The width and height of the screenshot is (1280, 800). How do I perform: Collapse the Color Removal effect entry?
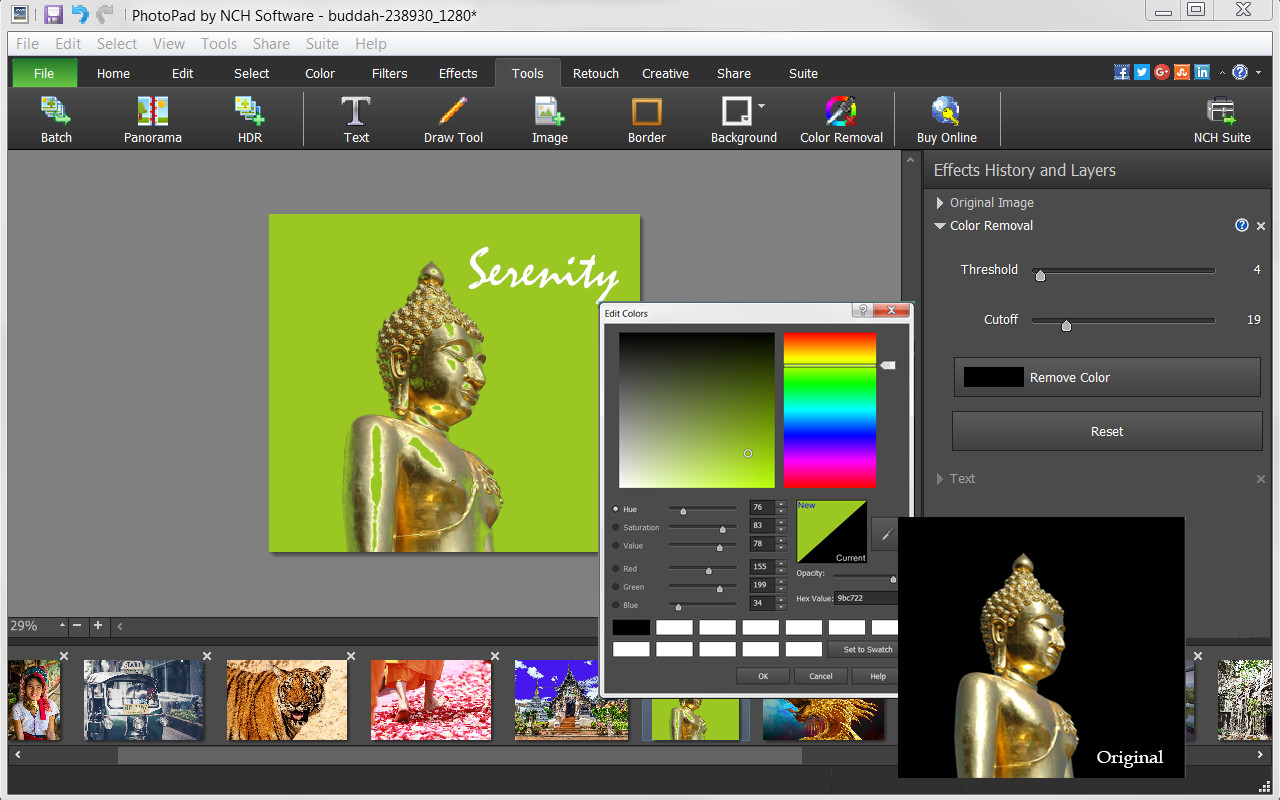(x=939, y=225)
